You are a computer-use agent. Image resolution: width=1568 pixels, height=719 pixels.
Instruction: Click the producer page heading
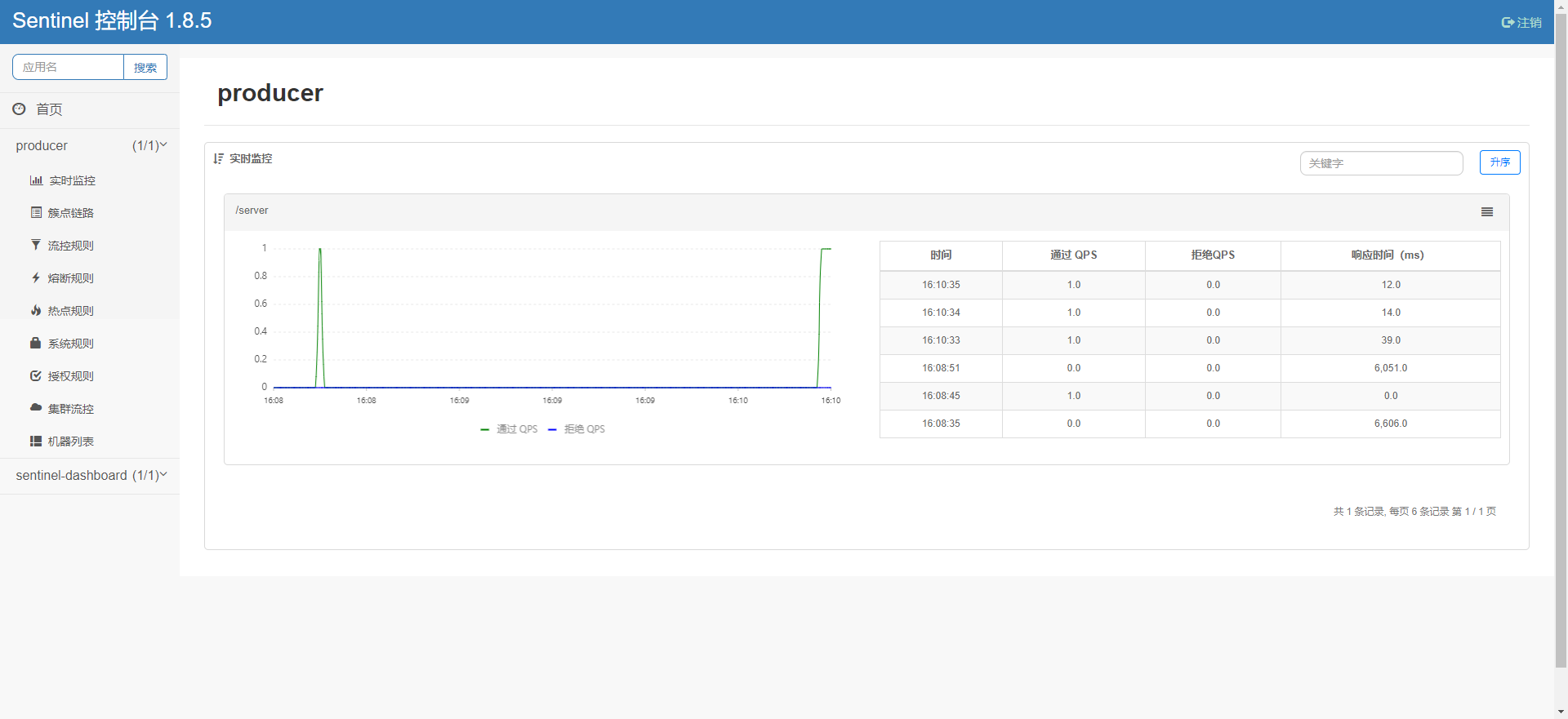coord(270,93)
